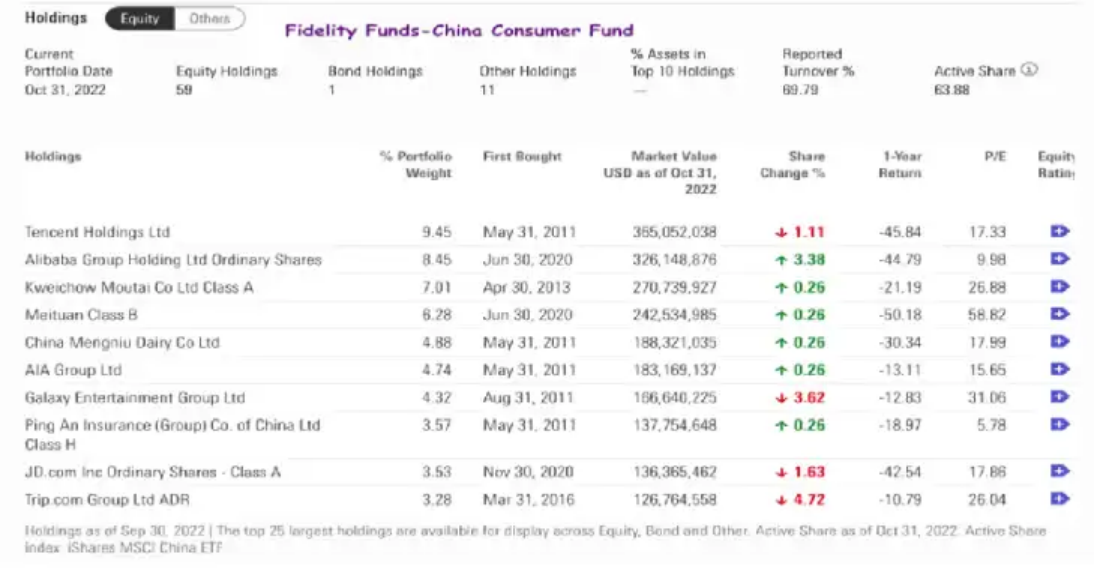Click the Active Share info icon
This screenshot has width=1094, height=569.
point(1030,70)
